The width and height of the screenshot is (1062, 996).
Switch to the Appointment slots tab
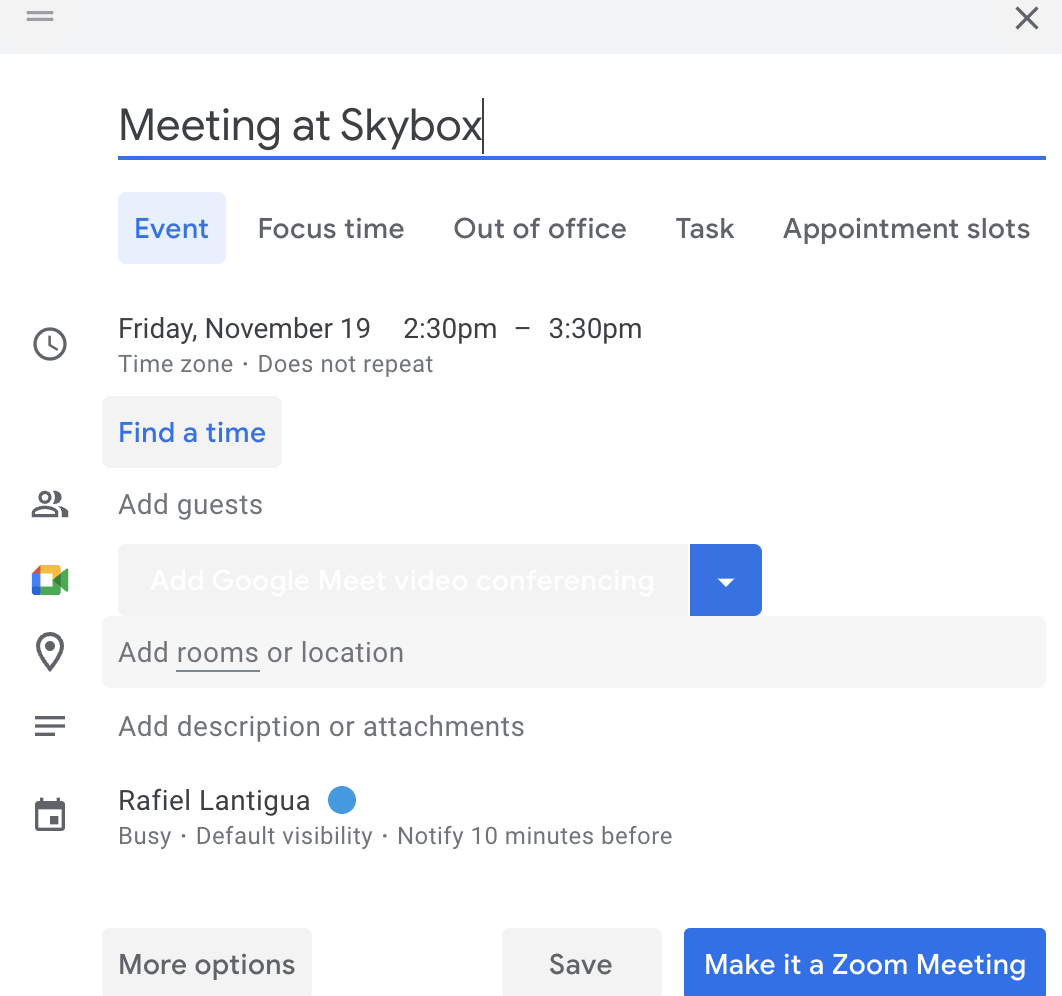(x=906, y=228)
